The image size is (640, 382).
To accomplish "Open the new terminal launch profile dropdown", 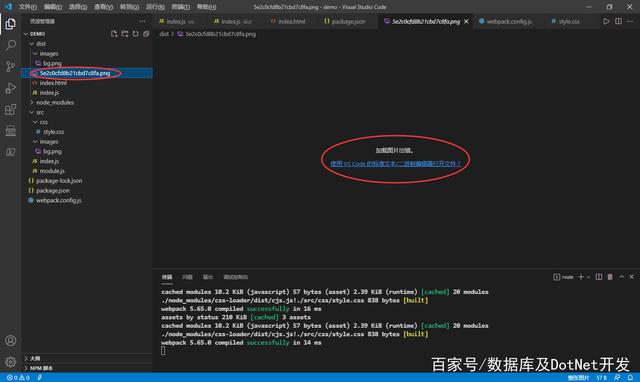I will (x=588, y=277).
